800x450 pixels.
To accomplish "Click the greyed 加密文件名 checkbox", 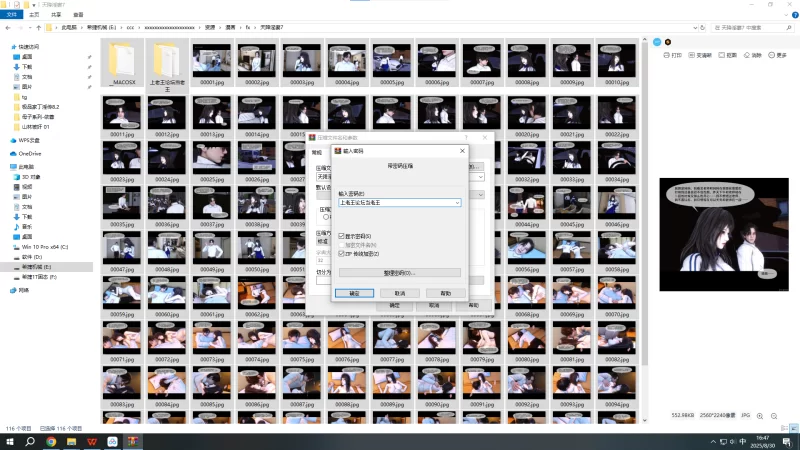I will (341, 245).
